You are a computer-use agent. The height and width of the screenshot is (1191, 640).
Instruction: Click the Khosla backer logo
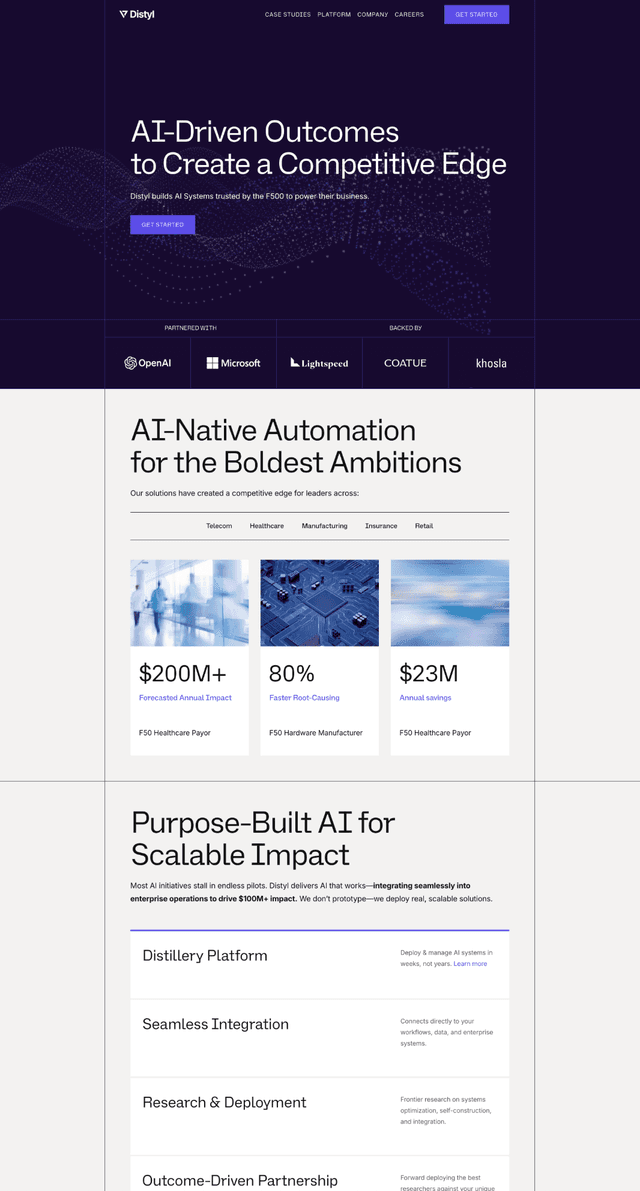pyautogui.click(x=491, y=363)
